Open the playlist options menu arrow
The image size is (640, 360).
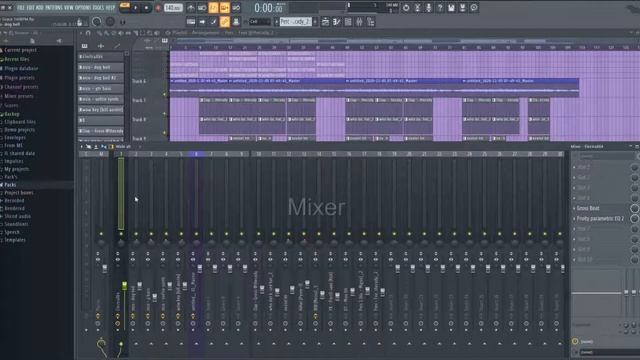(82, 33)
